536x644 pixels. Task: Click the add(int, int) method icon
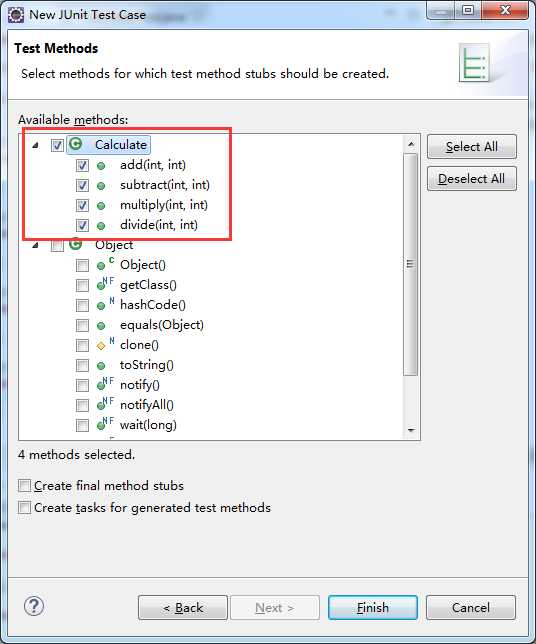tap(101, 166)
